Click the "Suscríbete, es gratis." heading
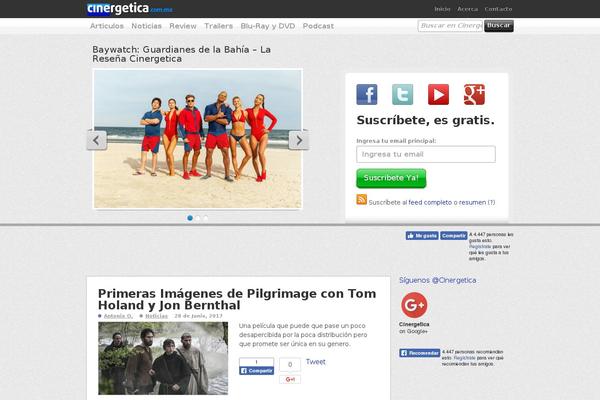Viewport: 600px width, 400px height. click(426, 120)
